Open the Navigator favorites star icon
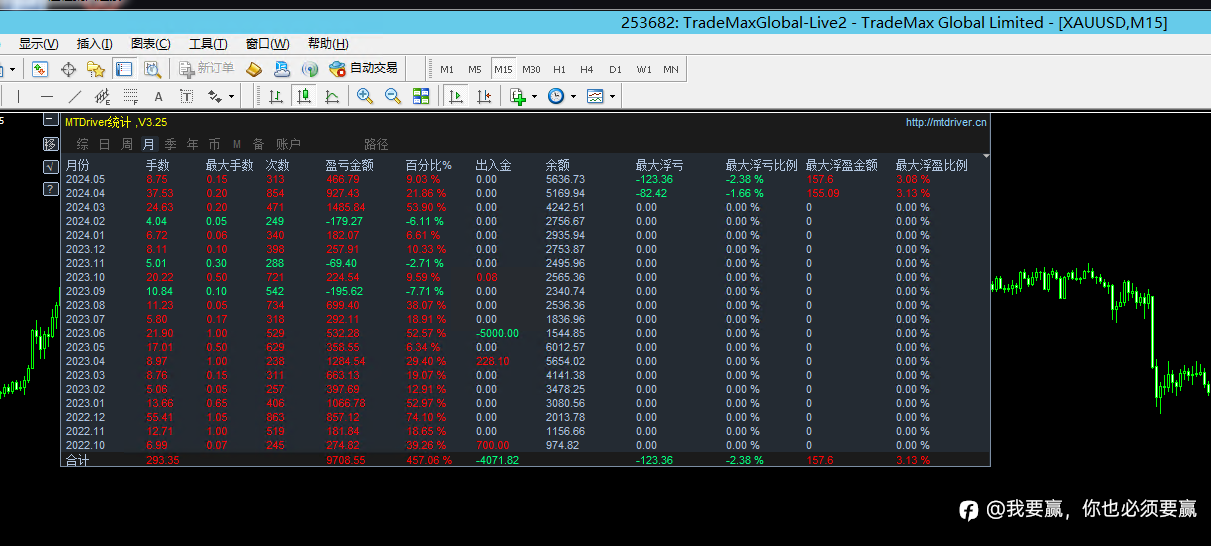Viewport: 1211px width, 546px height. pyautogui.click(x=96, y=69)
